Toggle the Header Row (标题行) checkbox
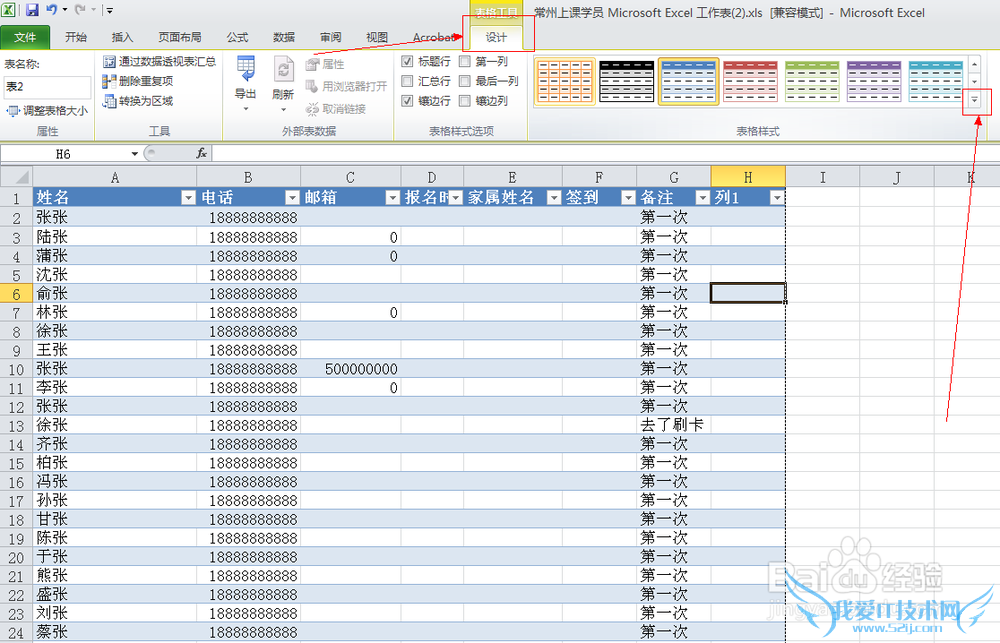Viewport: 1000px width, 643px height. (x=408, y=62)
